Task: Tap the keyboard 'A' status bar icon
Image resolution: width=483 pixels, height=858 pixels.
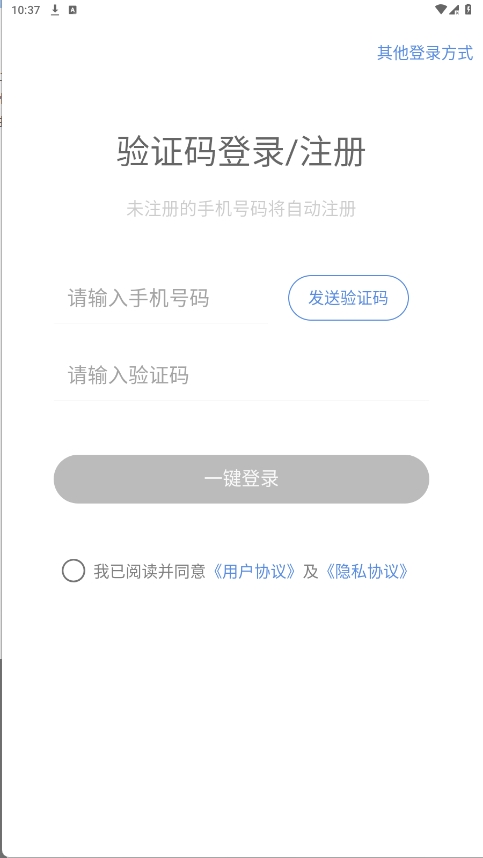Action: pyautogui.click(x=73, y=10)
